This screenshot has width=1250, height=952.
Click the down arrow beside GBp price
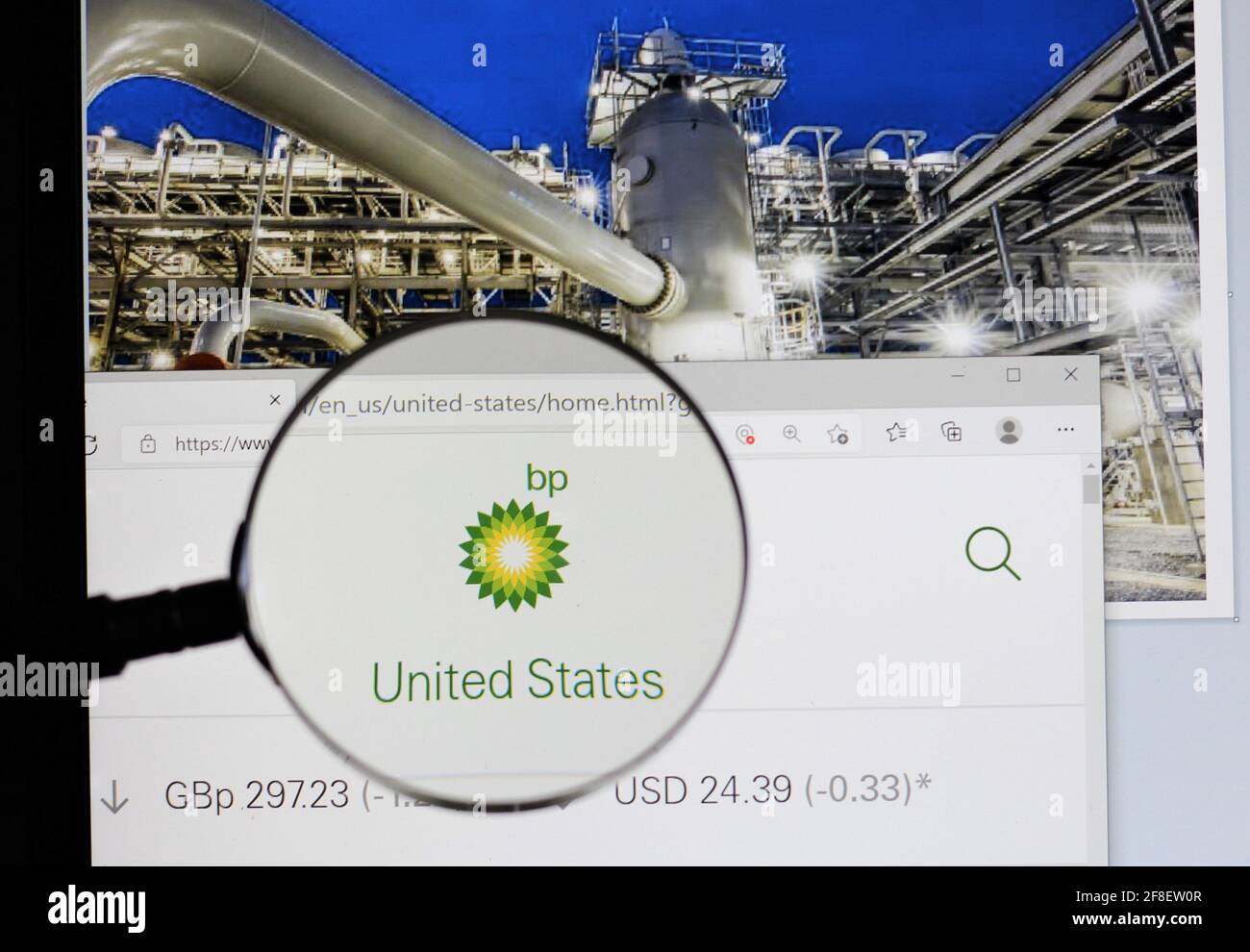coord(114,797)
